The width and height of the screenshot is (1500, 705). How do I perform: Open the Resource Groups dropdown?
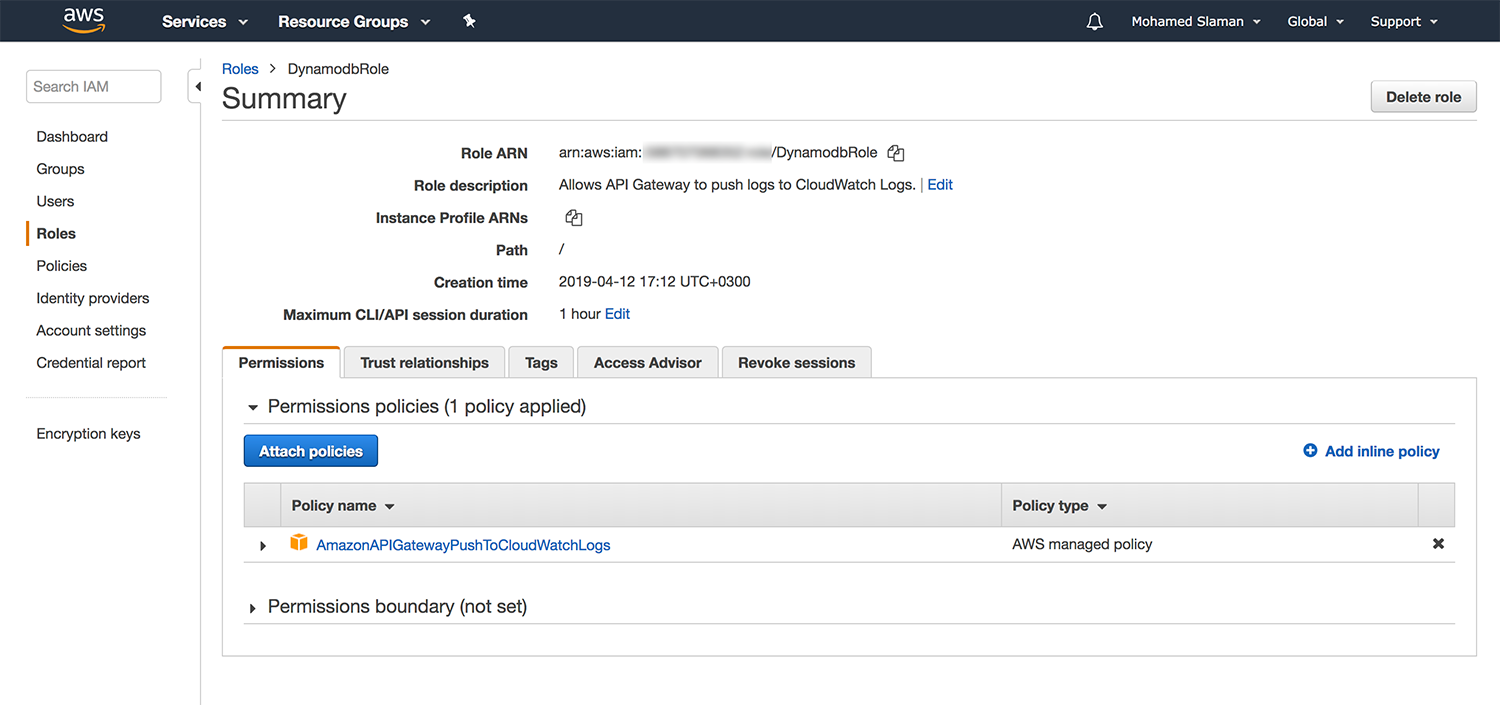click(x=354, y=21)
